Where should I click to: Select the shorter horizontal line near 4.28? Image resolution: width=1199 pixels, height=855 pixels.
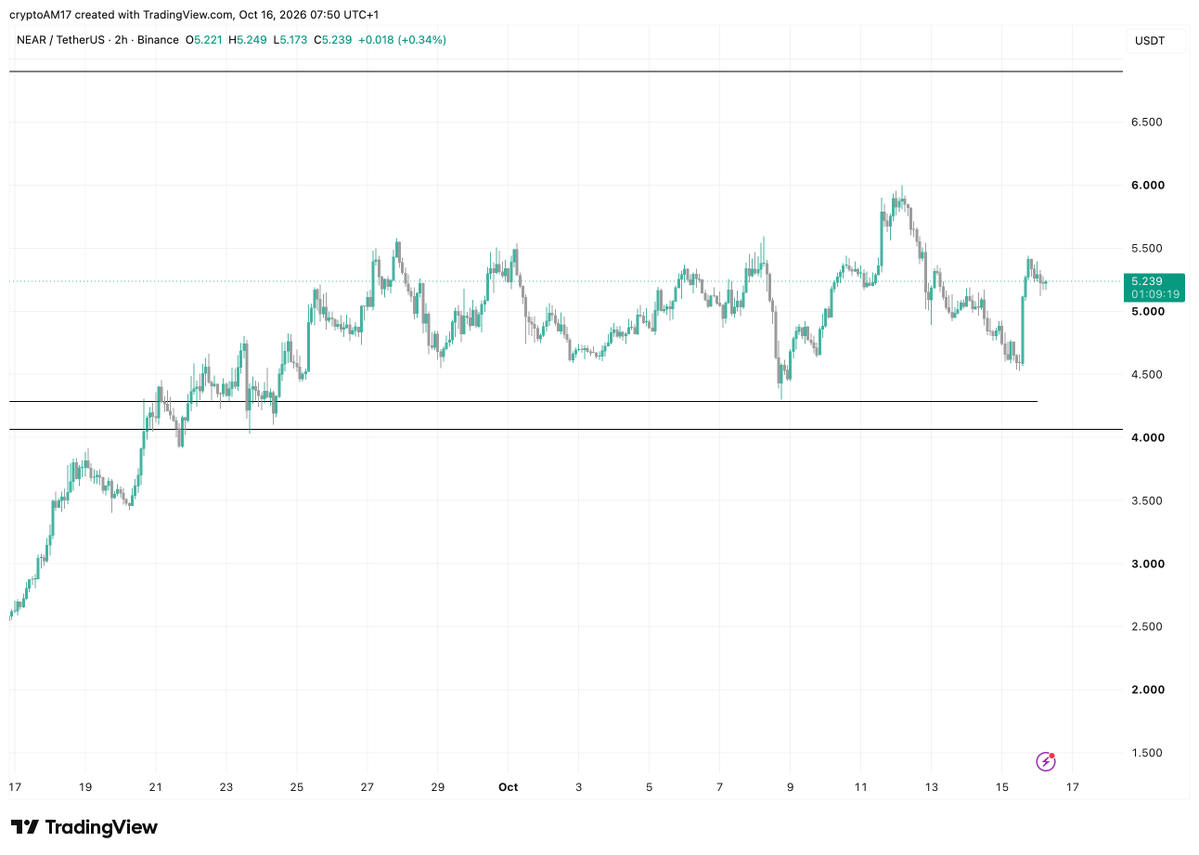pyautogui.click(x=523, y=401)
